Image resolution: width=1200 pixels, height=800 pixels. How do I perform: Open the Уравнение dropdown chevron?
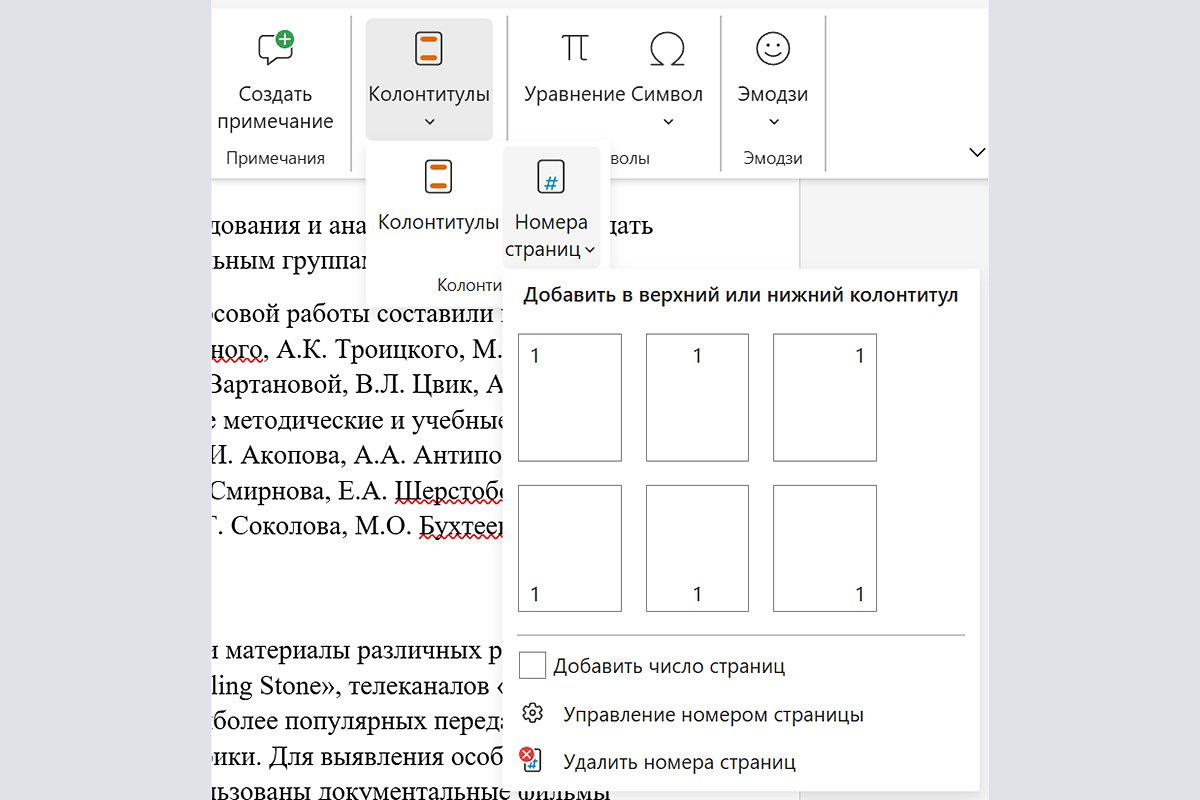[668, 120]
